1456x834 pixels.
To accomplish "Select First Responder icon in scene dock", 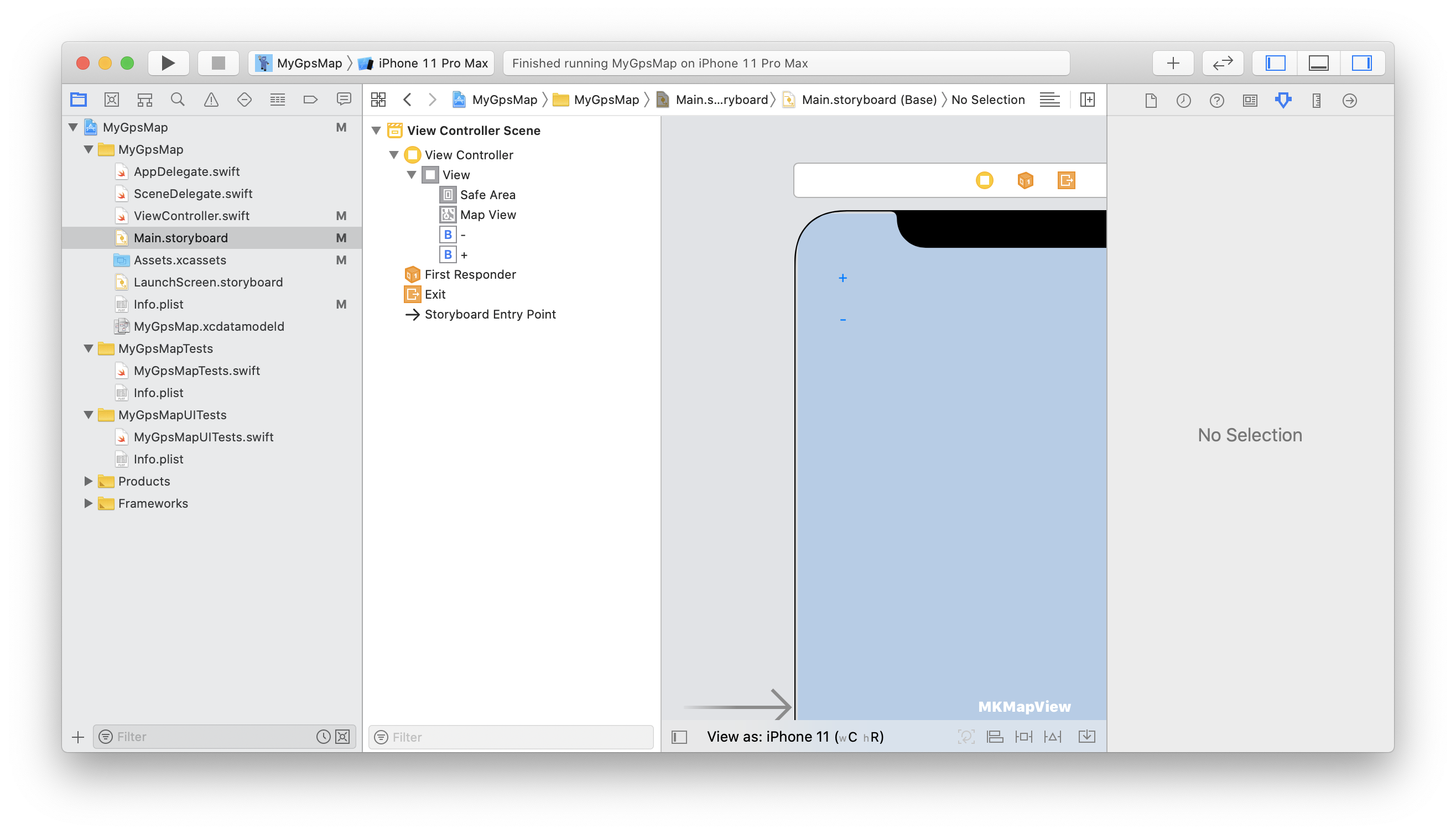I will [x=1025, y=180].
